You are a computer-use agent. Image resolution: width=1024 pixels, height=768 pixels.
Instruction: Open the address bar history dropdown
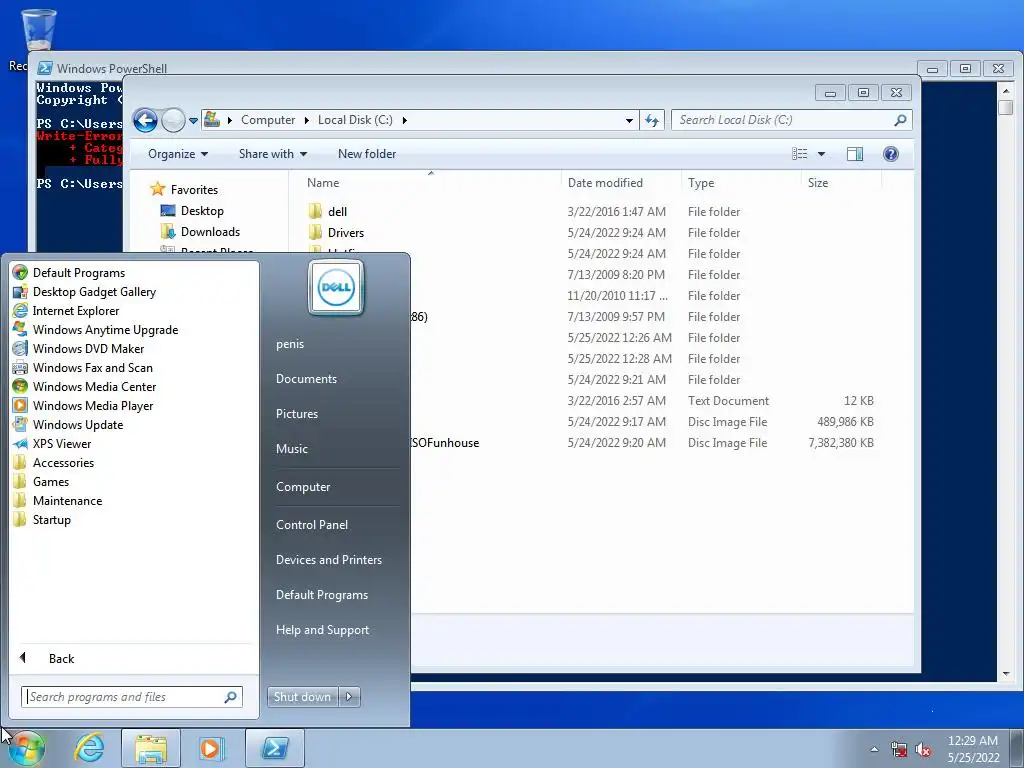click(629, 120)
